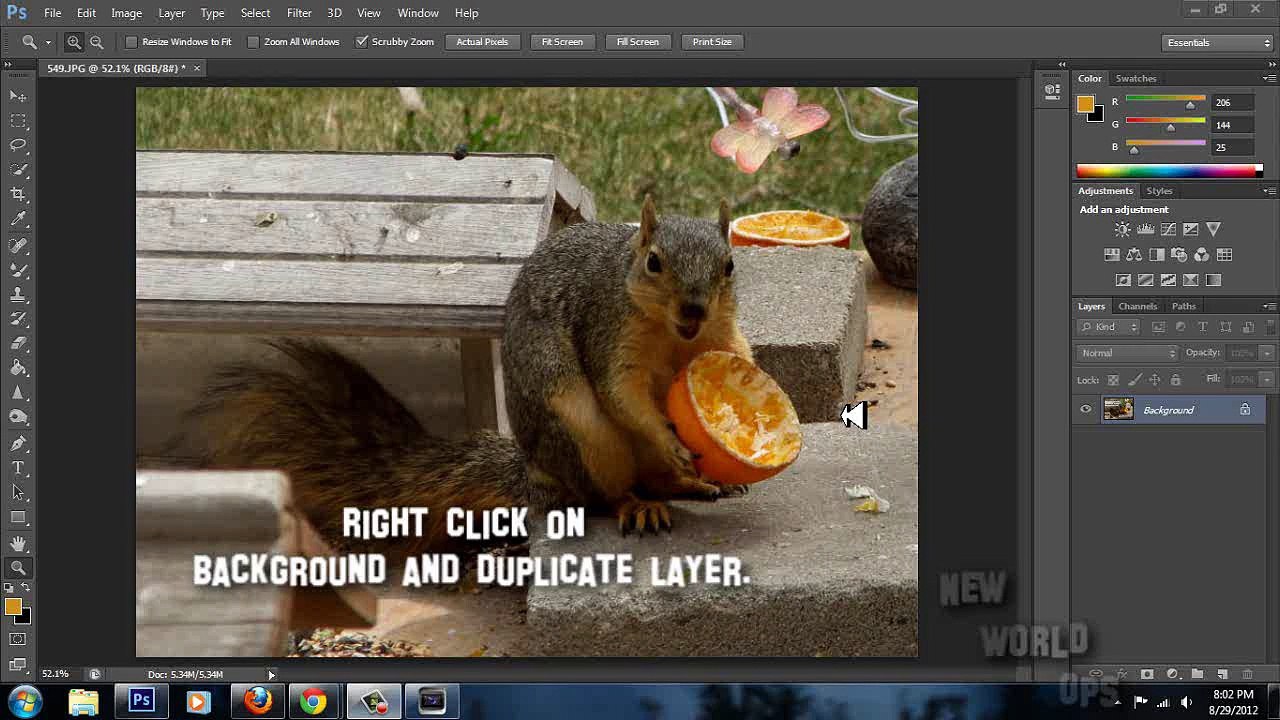Image resolution: width=1280 pixels, height=720 pixels.
Task: Switch to the Swatches tab
Action: 1136,78
